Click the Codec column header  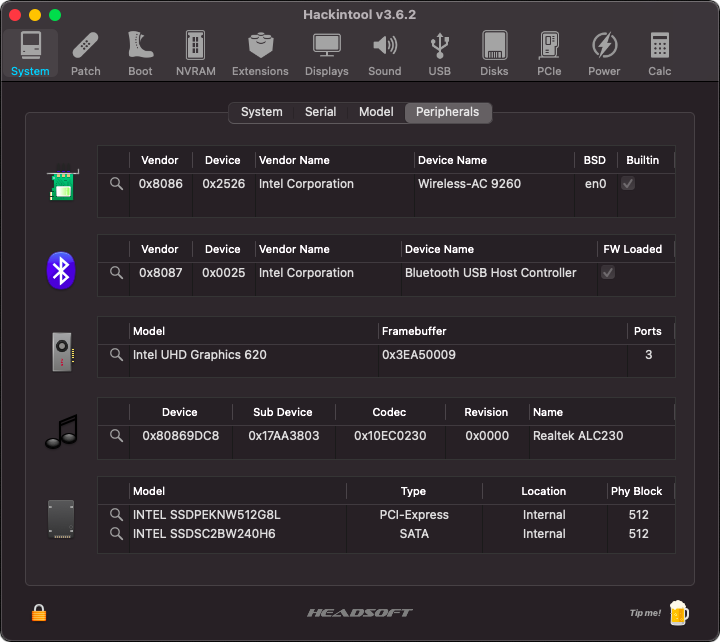click(389, 412)
